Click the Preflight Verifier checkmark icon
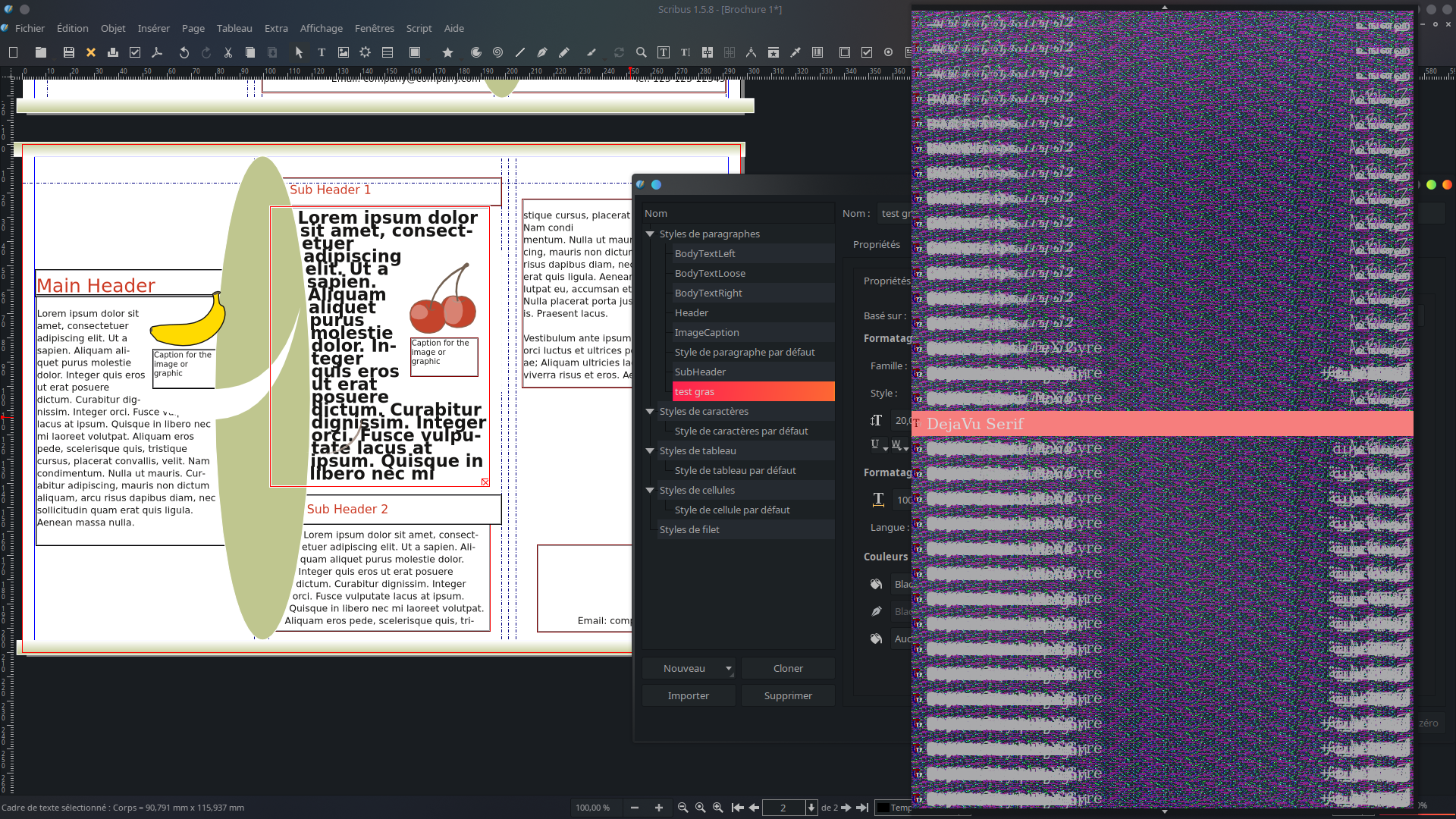The image size is (1456, 819). (135, 52)
